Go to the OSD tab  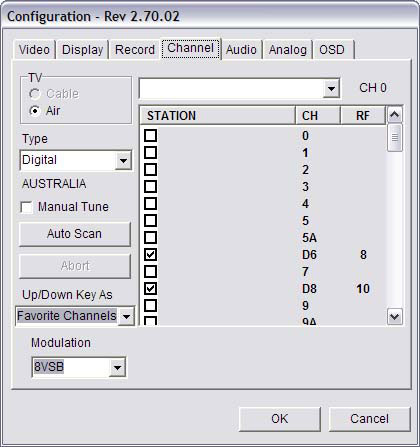point(332,50)
